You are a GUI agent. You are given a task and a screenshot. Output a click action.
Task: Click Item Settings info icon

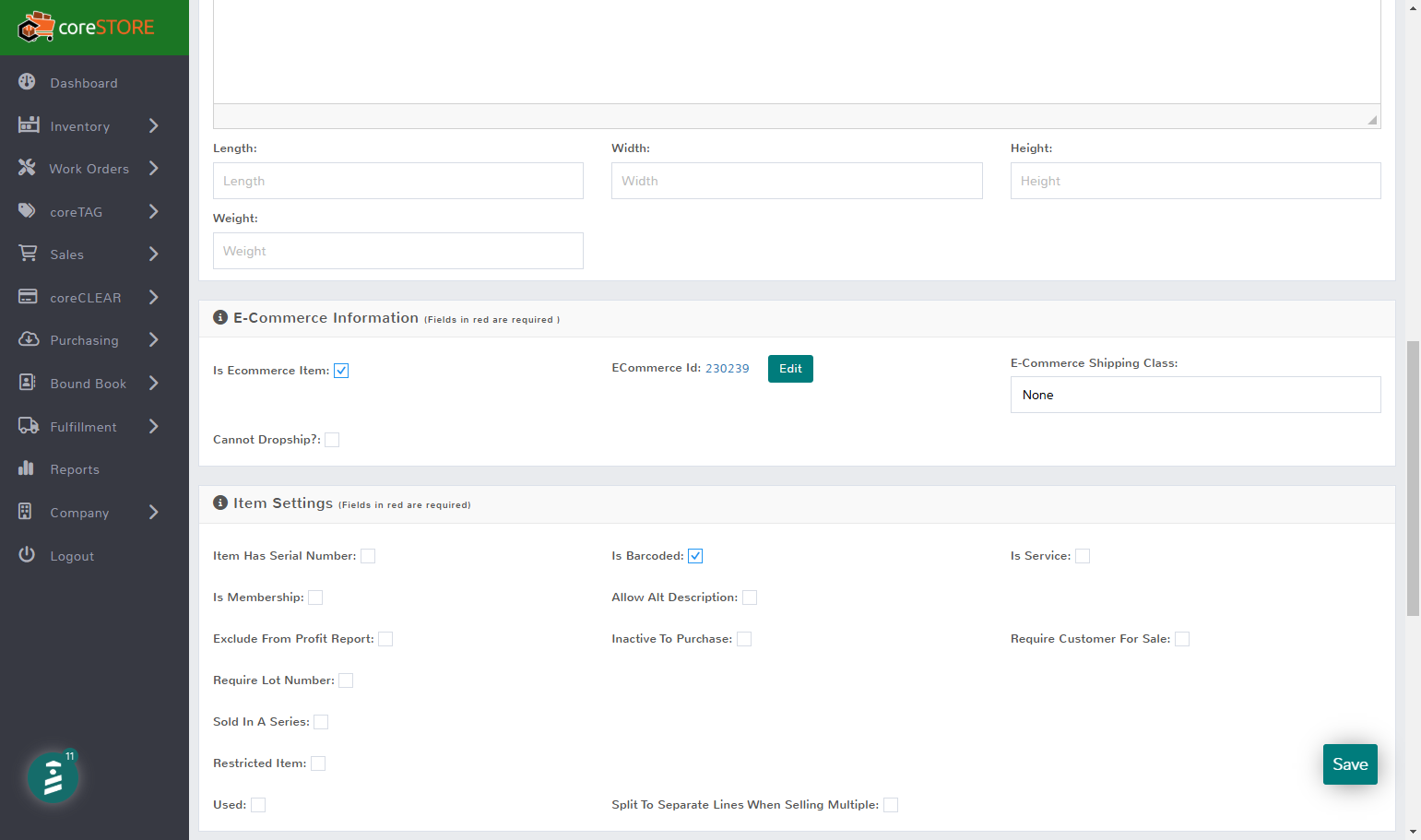coord(220,503)
